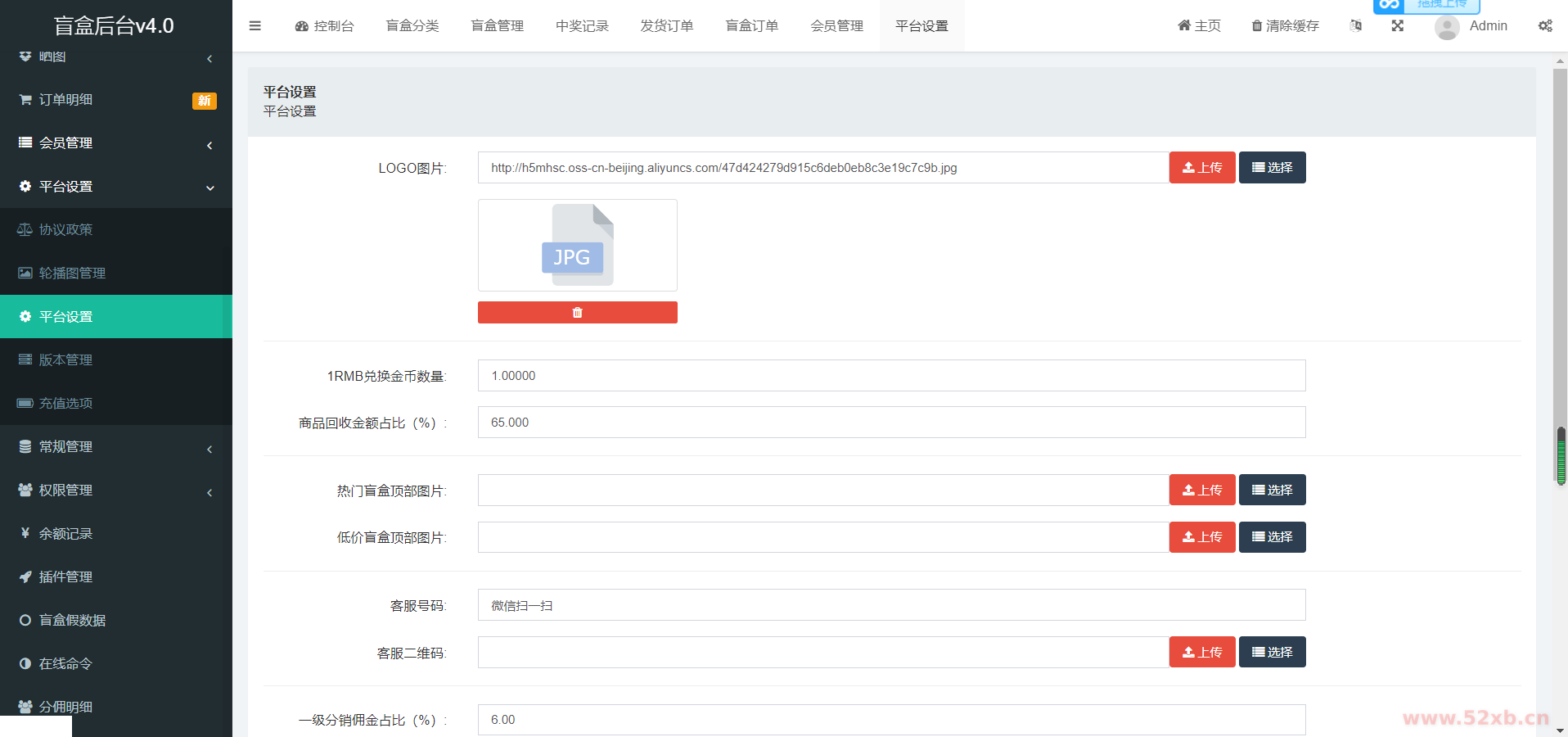Switch to the 中奖记录 top tab
The image size is (1568, 737).
(582, 26)
